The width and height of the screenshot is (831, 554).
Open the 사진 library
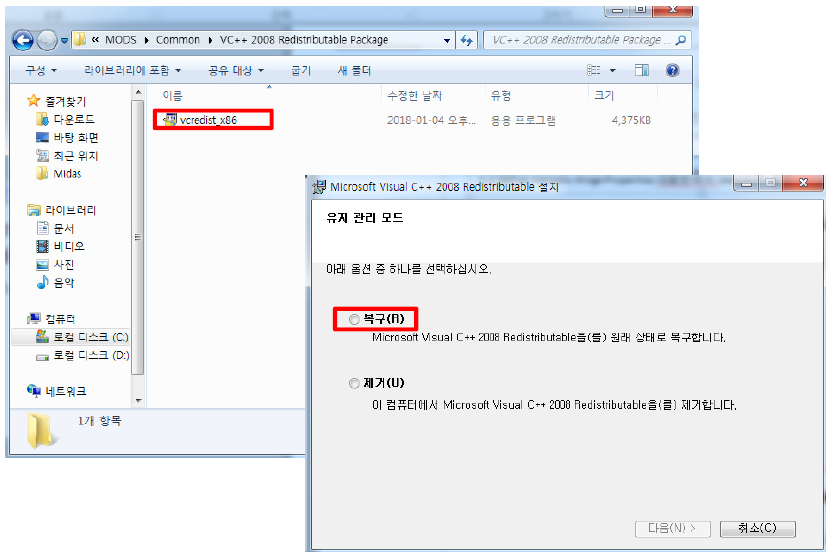pyautogui.click(x=64, y=265)
